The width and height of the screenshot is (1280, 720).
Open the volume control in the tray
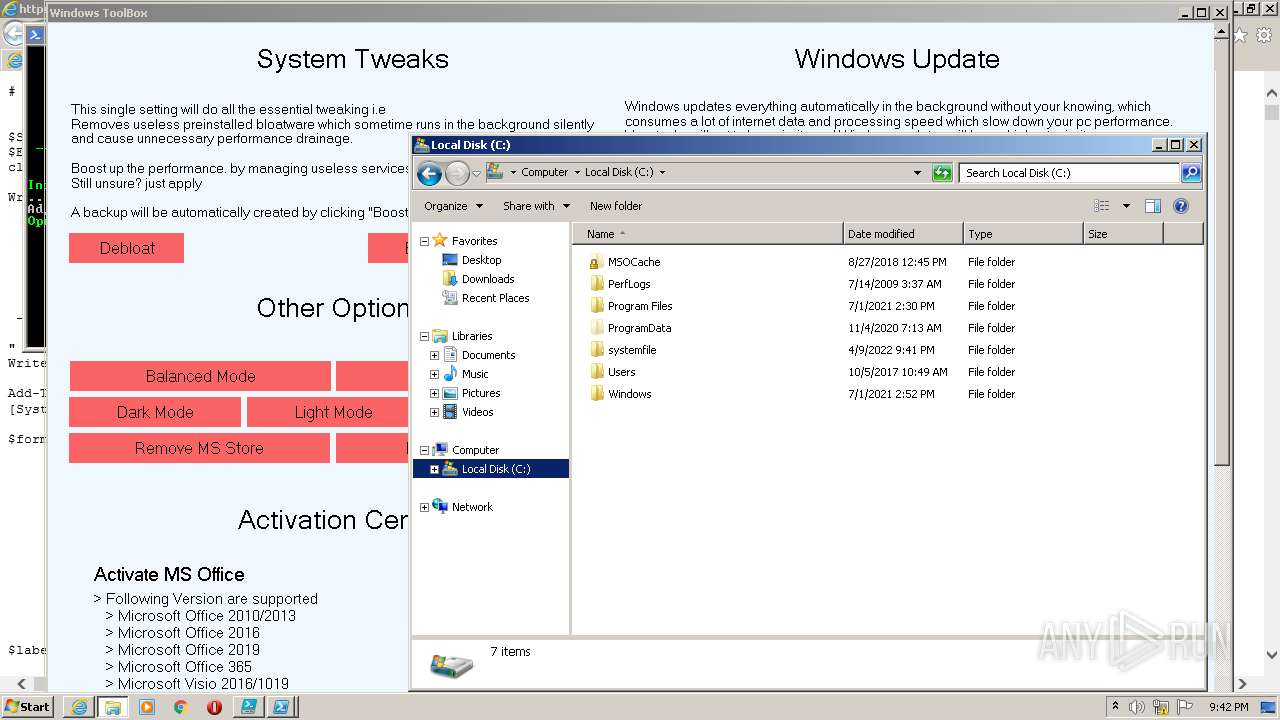1138,706
